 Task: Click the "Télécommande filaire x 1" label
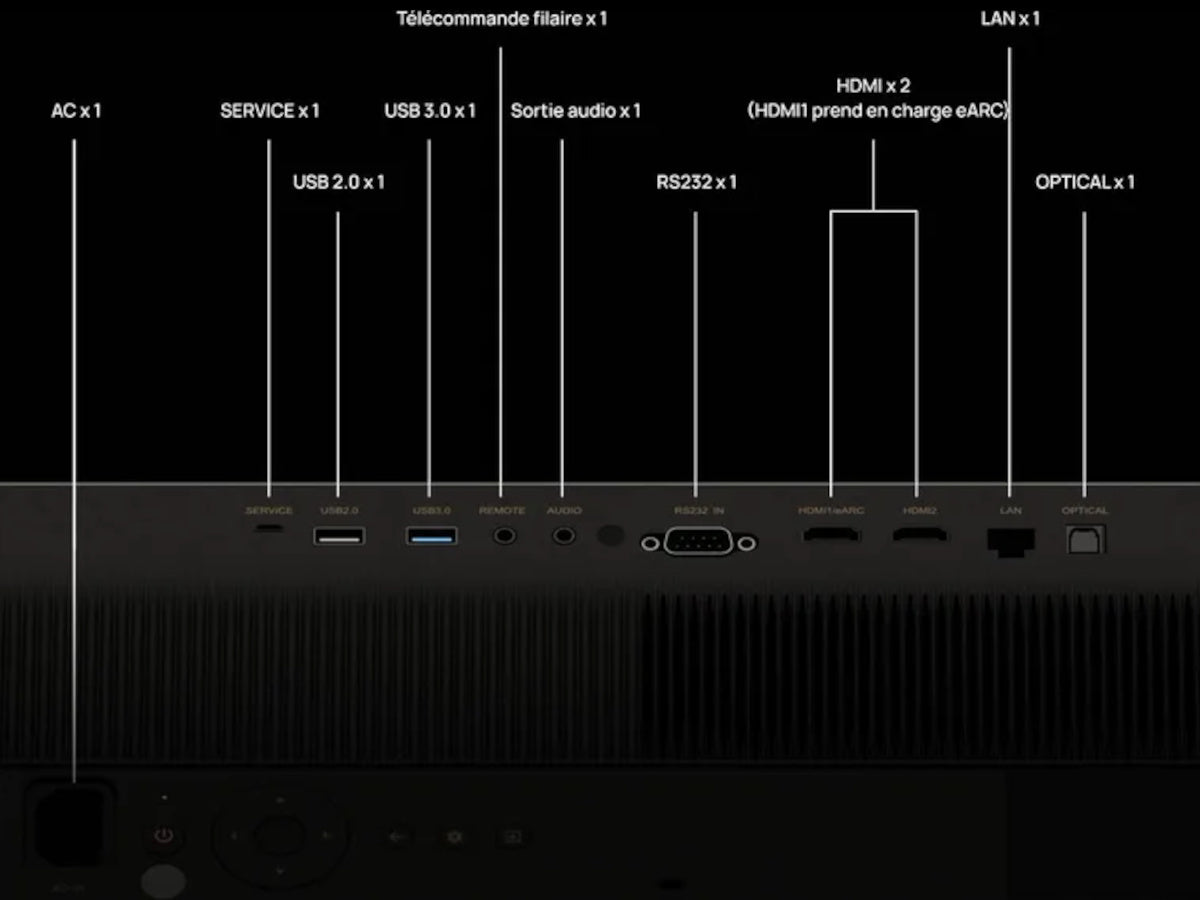501,18
